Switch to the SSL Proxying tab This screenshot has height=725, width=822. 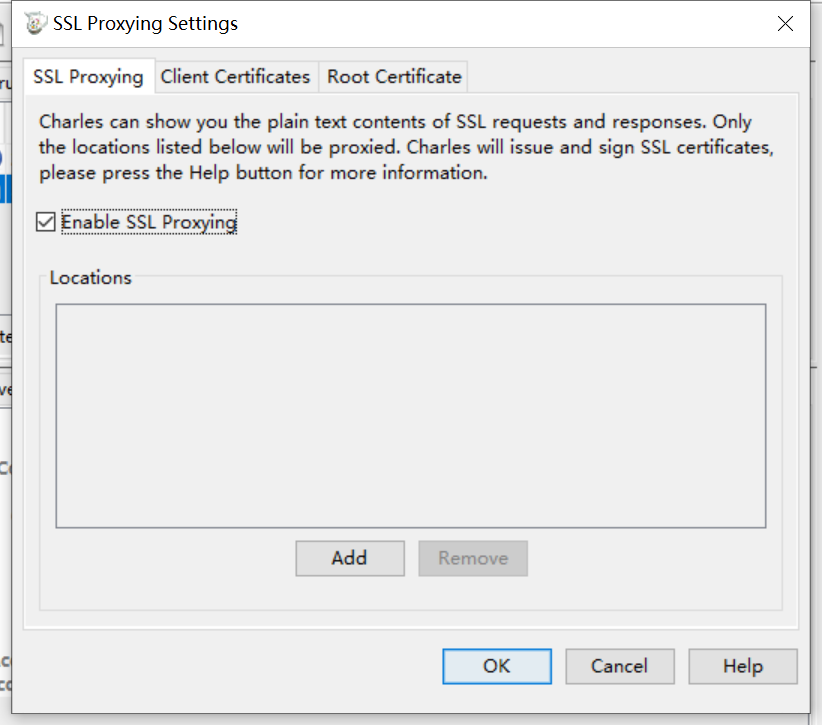tap(89, 77)
